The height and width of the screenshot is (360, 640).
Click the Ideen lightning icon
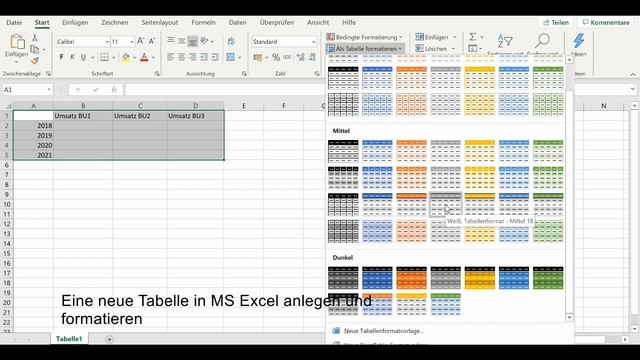(x=579, y=40)
